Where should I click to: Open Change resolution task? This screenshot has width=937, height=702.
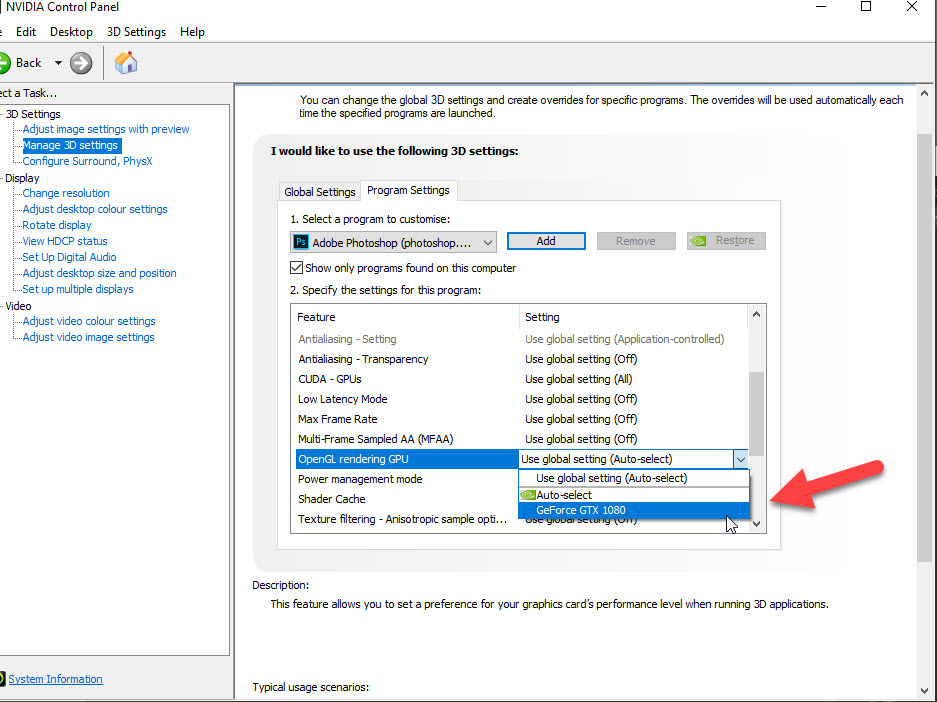(x=66, y=193)
